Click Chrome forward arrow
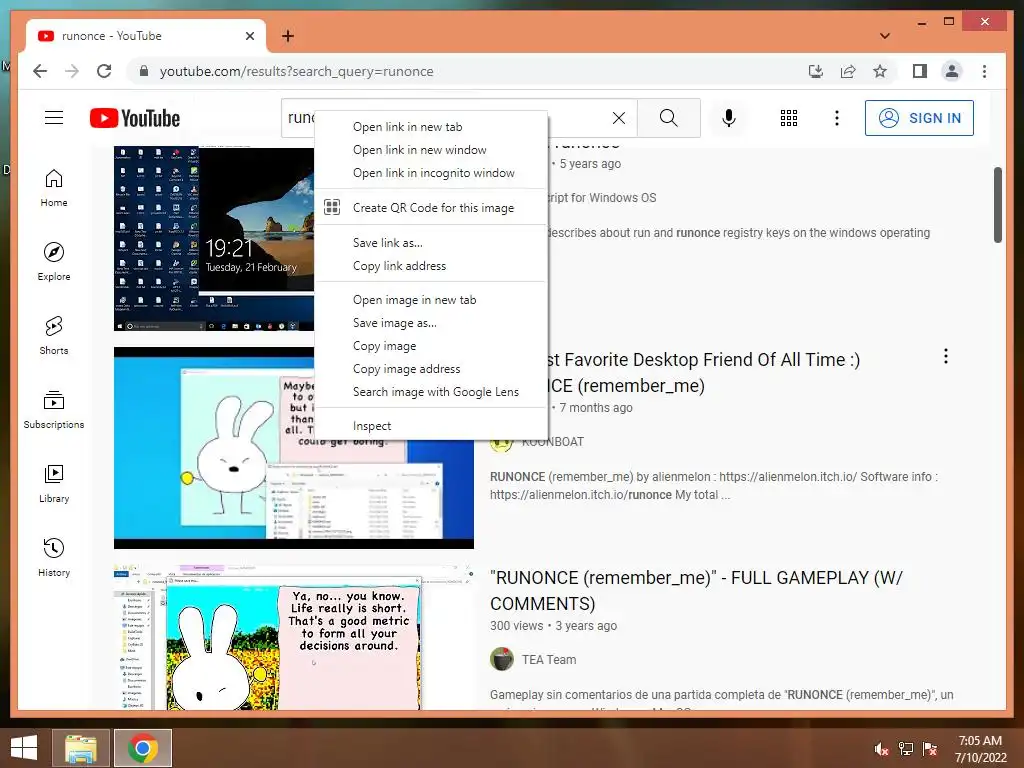Image resolution: width=1024 pixels, height=768 pixels. coord(72,71)
